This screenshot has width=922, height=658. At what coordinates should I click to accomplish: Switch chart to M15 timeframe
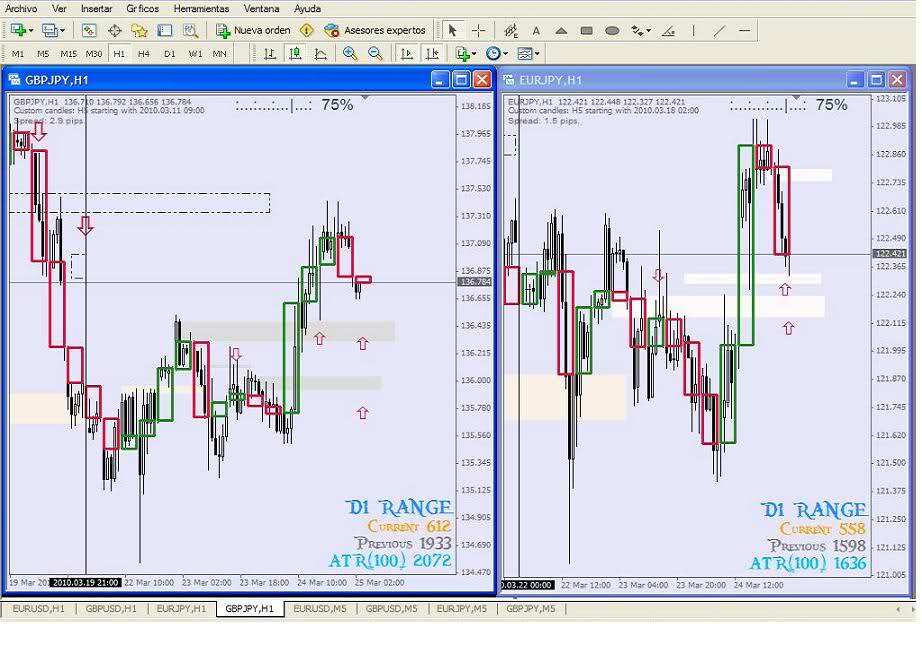68,54
